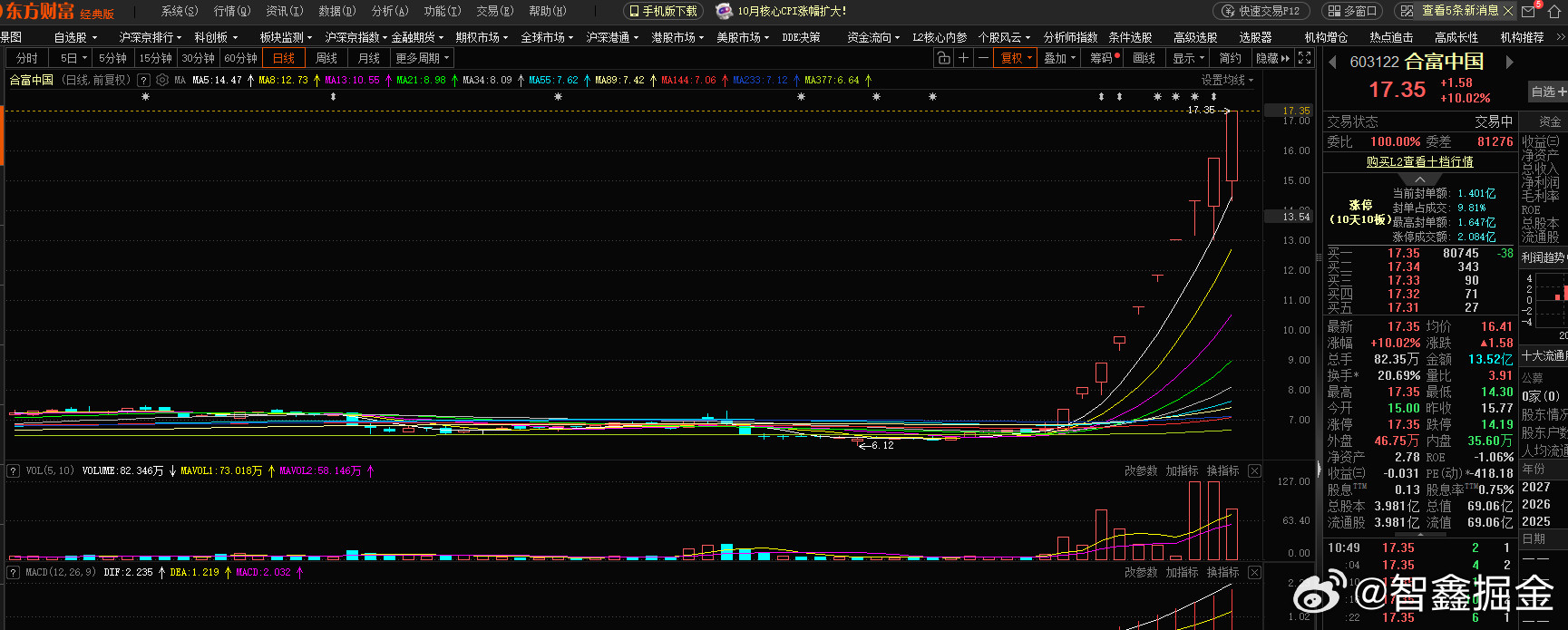This screenshot has width=1568, height=630.
Task: Expand 自选股 menu
Action: 75,37
